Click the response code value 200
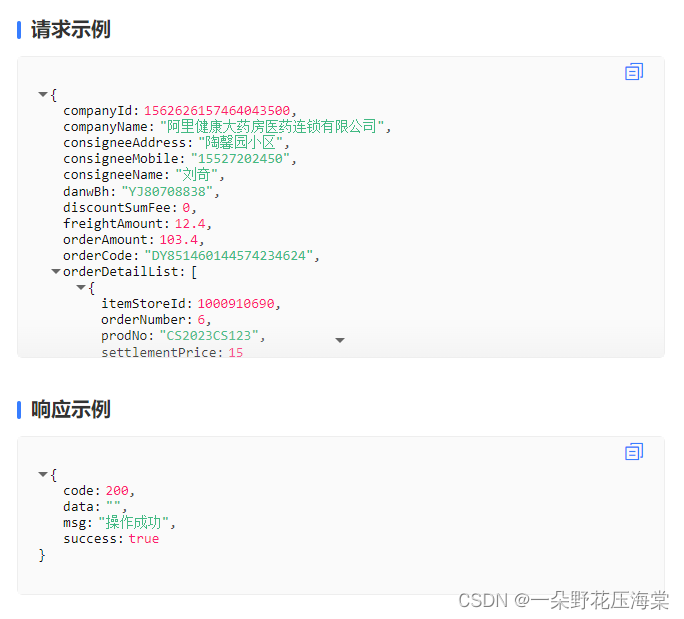 pos(117,491)
